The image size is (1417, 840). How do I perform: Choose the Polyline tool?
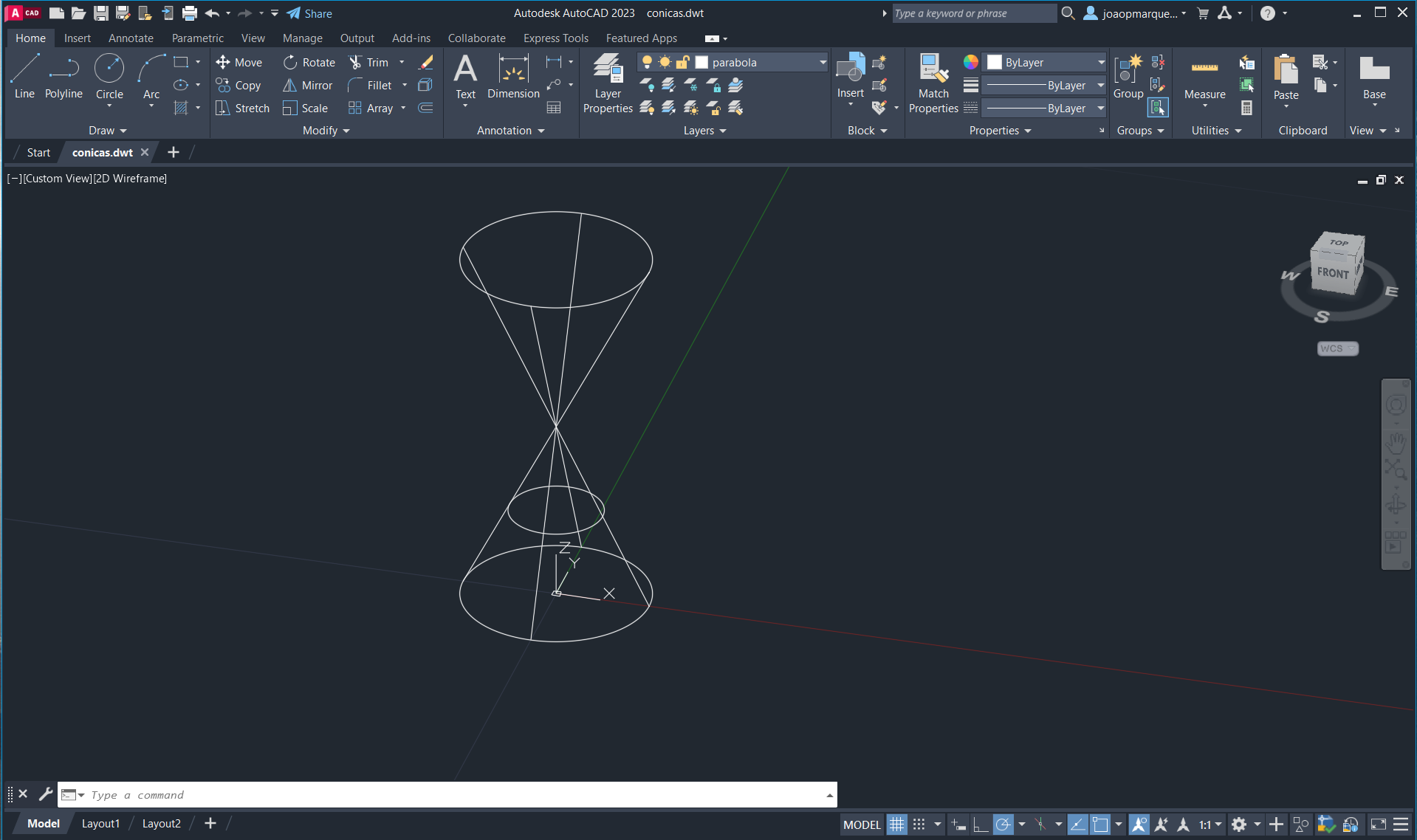pyautogui.click(x=64, y=76)
